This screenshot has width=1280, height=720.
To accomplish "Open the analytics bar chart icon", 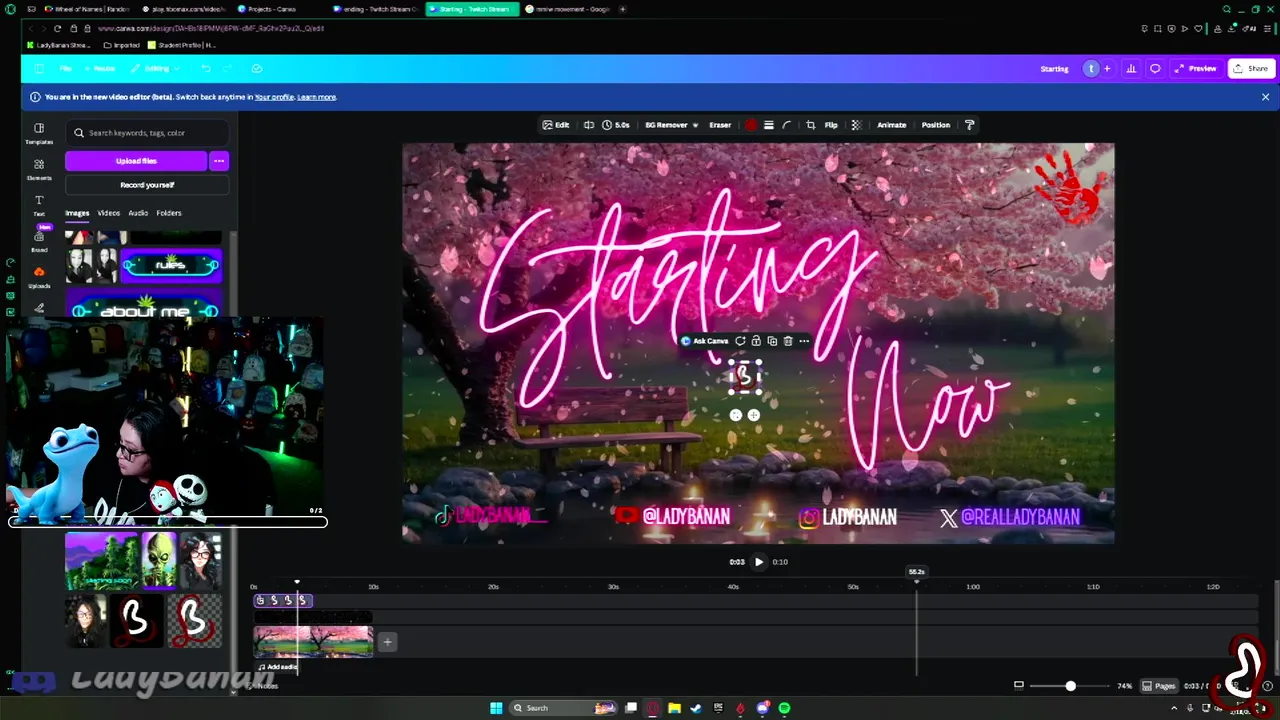I will [1131, 69].
